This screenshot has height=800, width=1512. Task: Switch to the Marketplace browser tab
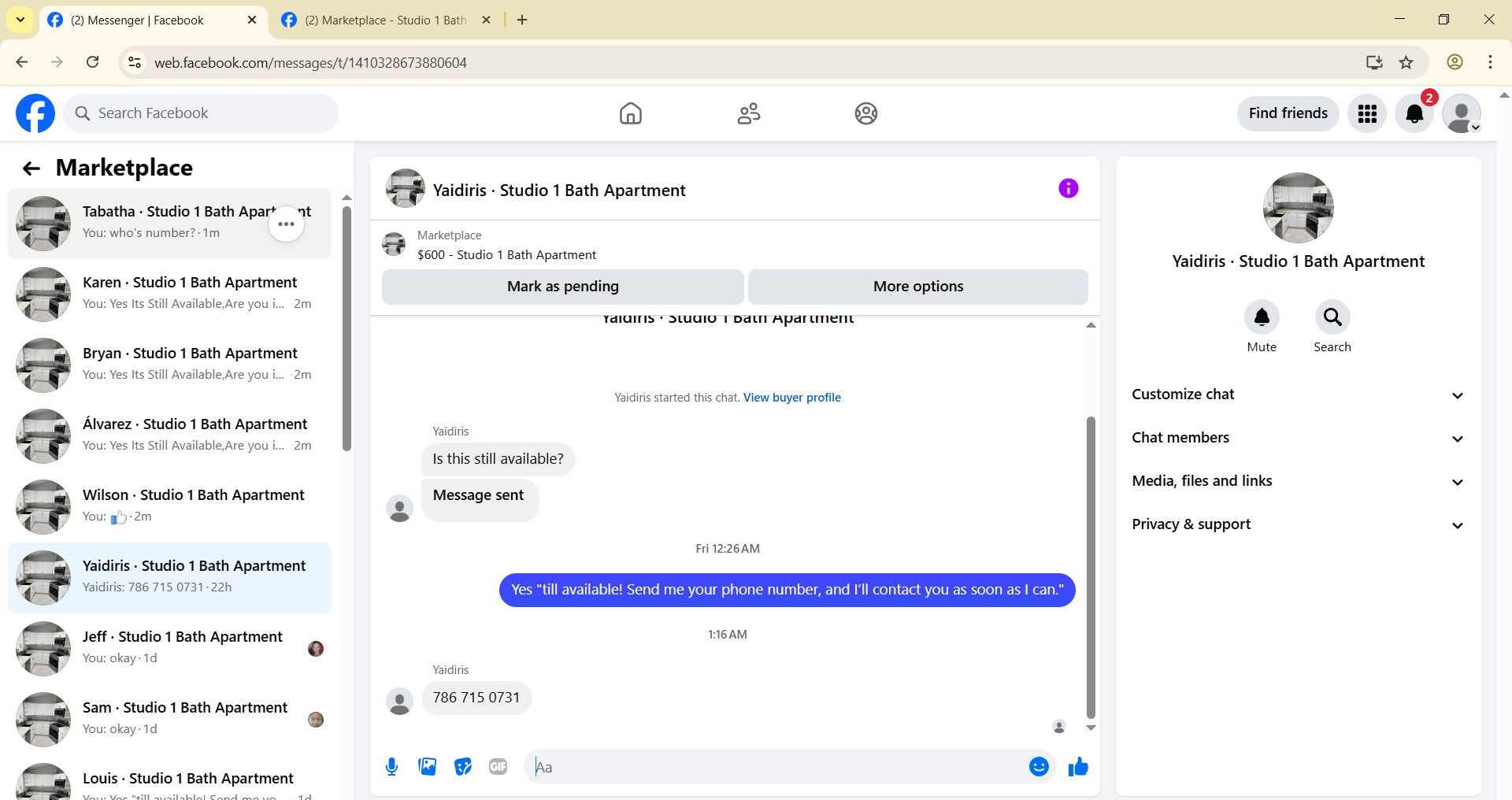384,20
